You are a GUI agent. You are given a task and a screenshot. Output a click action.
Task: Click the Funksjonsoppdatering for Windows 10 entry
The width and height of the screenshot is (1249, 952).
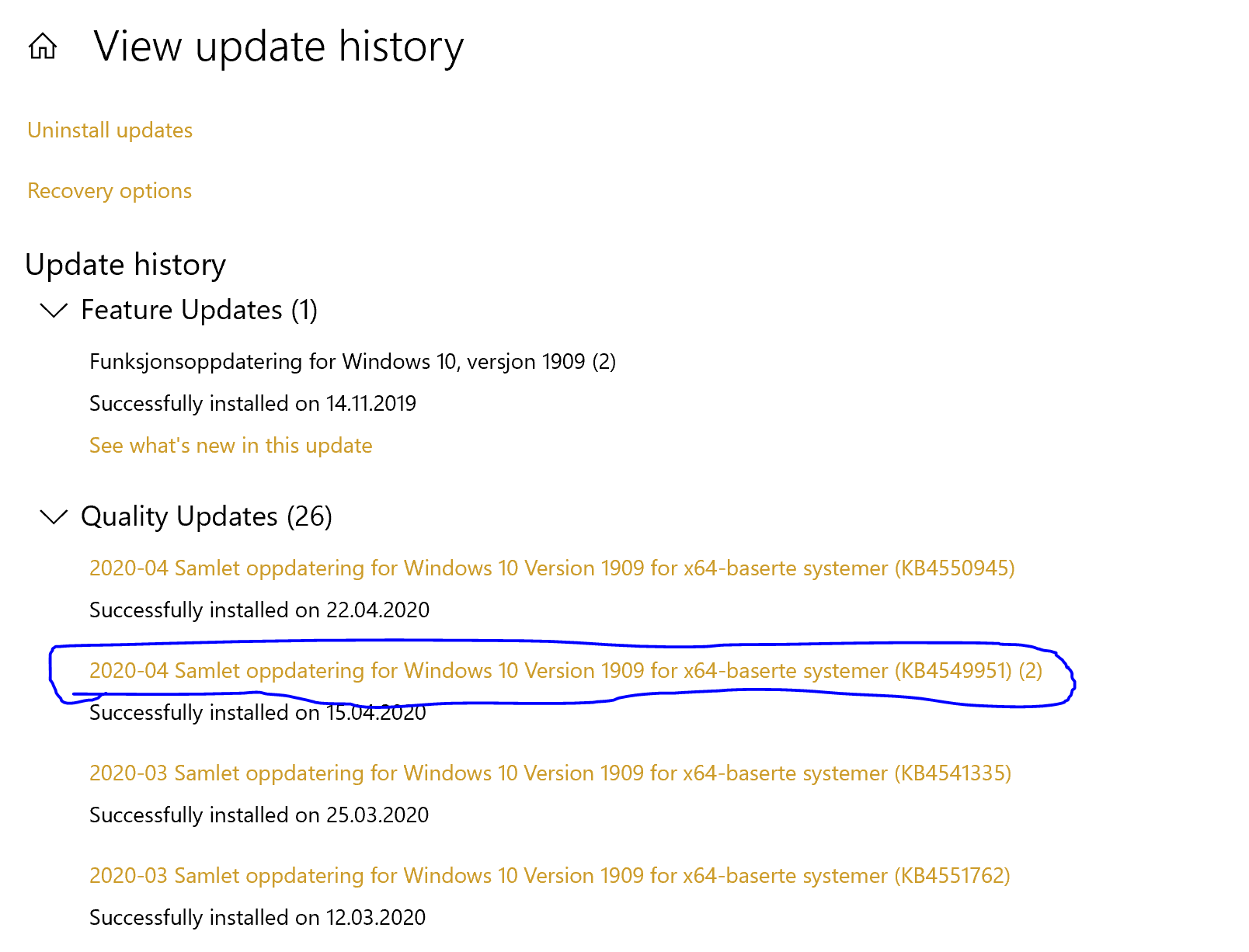point(352,362)
